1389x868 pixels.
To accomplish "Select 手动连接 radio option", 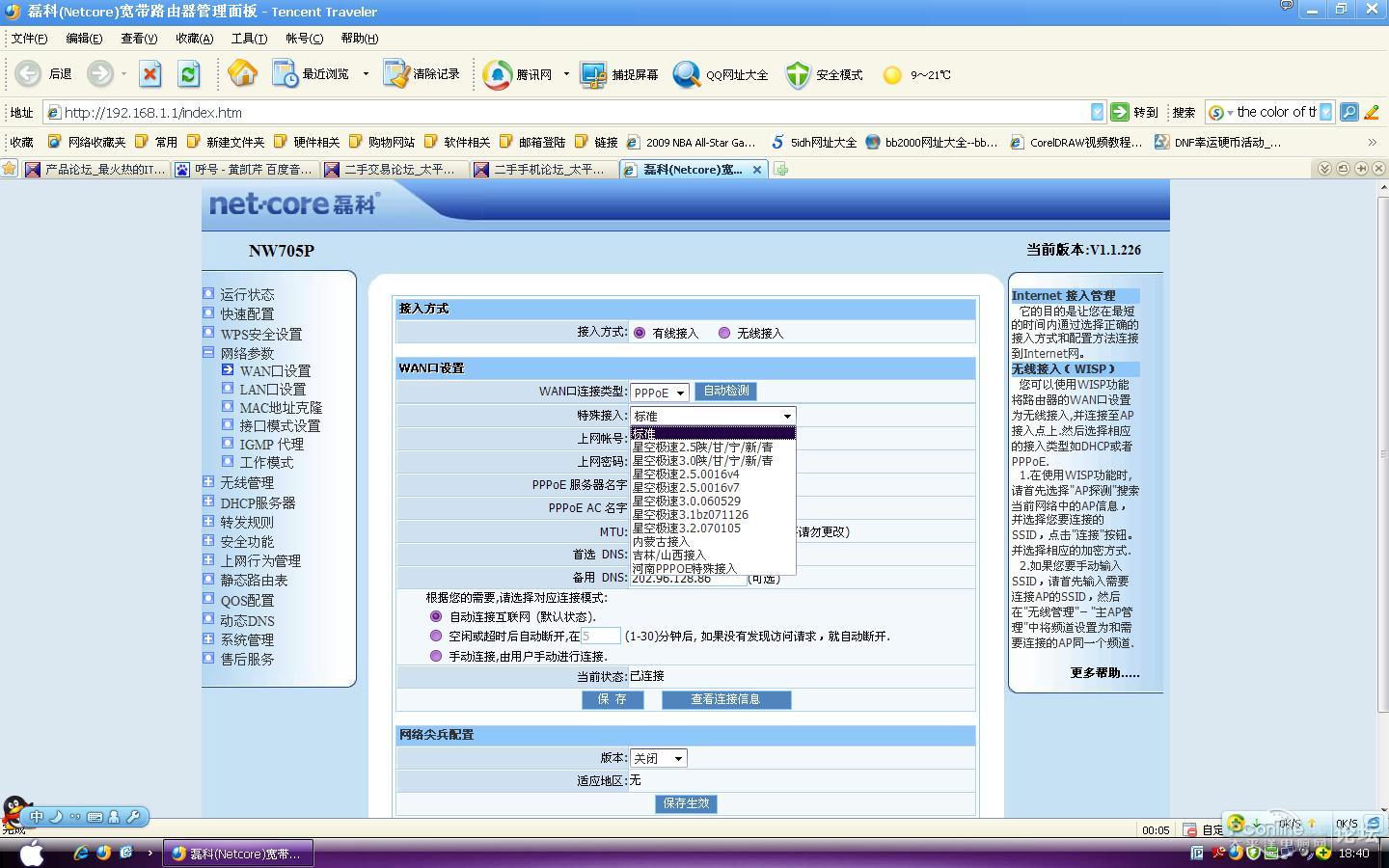I will (x=436, y=656).
